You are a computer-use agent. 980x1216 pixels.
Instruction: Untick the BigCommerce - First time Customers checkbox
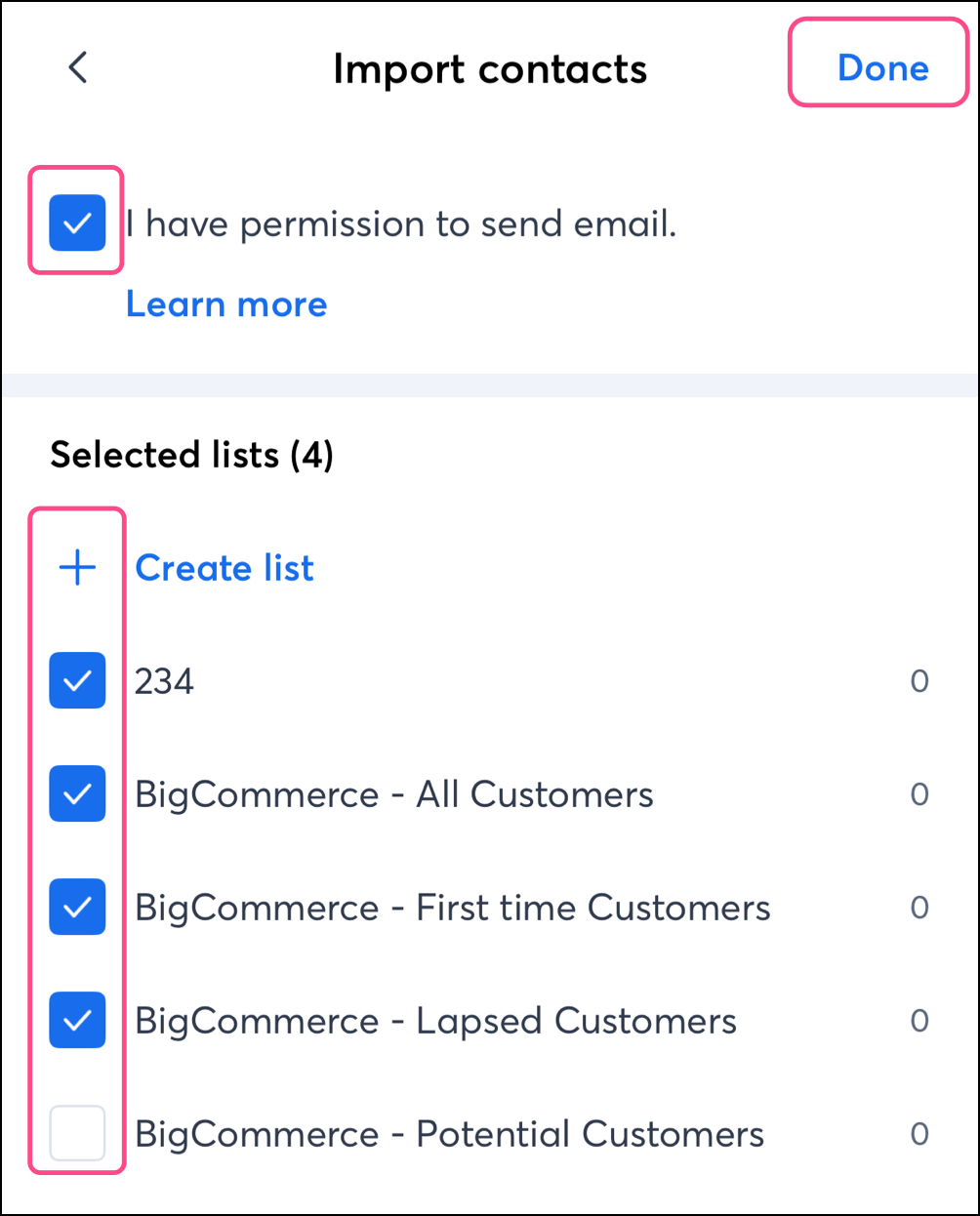[x=77, y=907]
